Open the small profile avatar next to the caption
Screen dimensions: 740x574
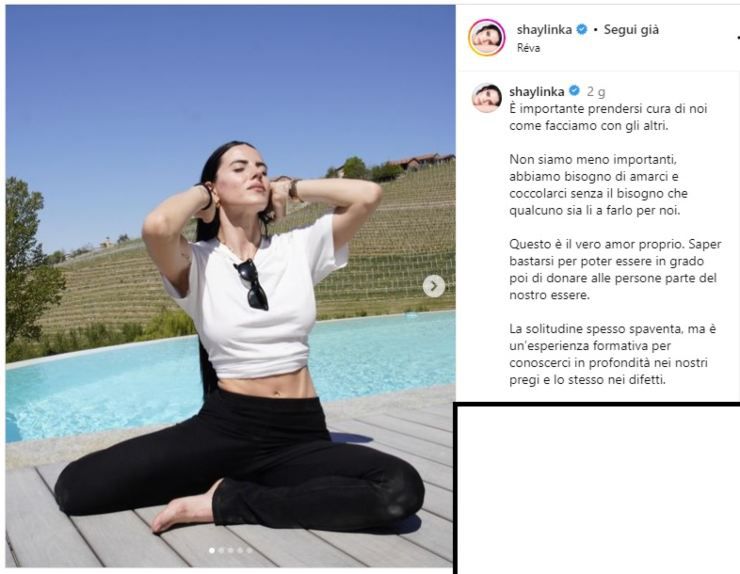487,98
